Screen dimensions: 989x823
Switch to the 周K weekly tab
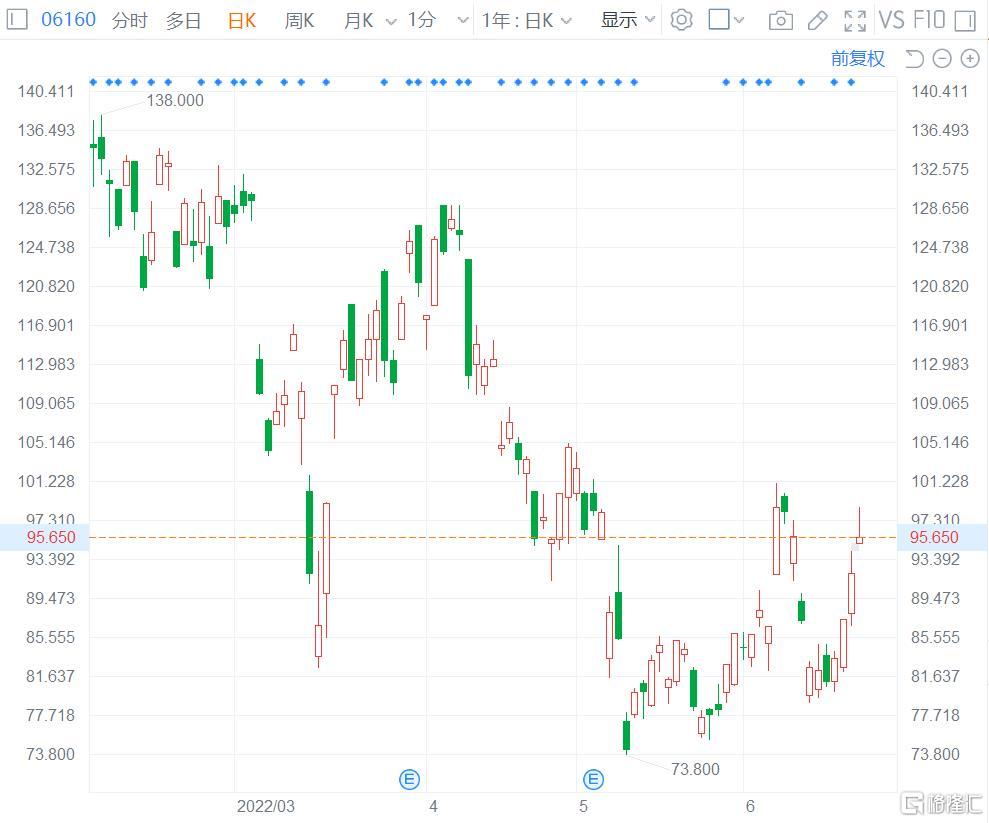[x=299, y=20]
